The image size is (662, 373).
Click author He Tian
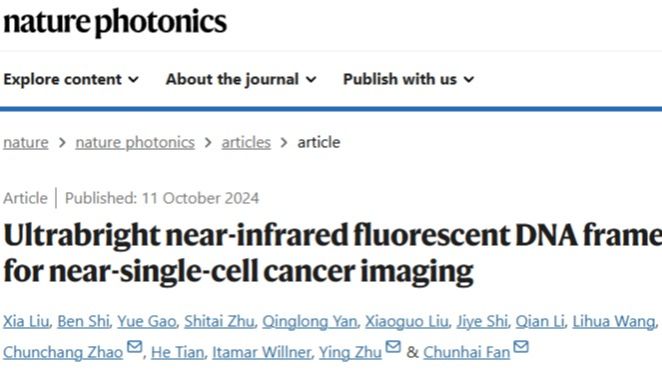[177, 352]
